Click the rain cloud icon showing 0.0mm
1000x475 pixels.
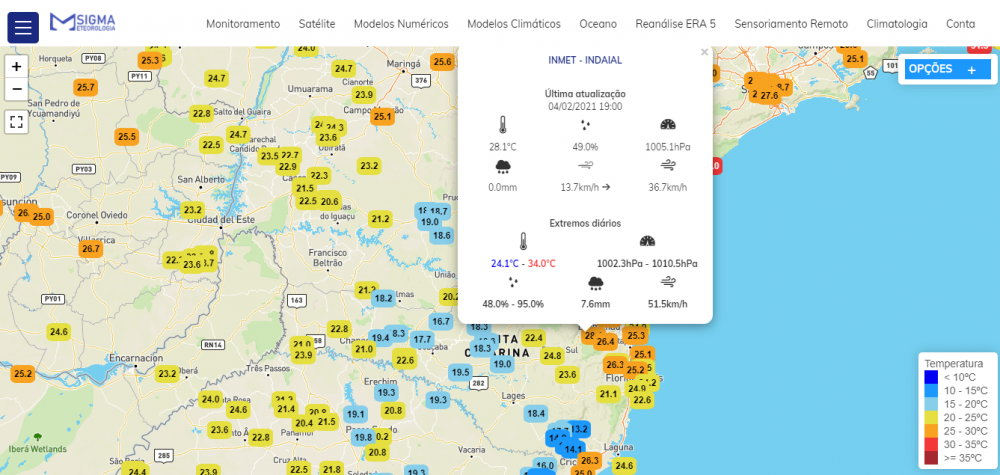coord(503,166)
